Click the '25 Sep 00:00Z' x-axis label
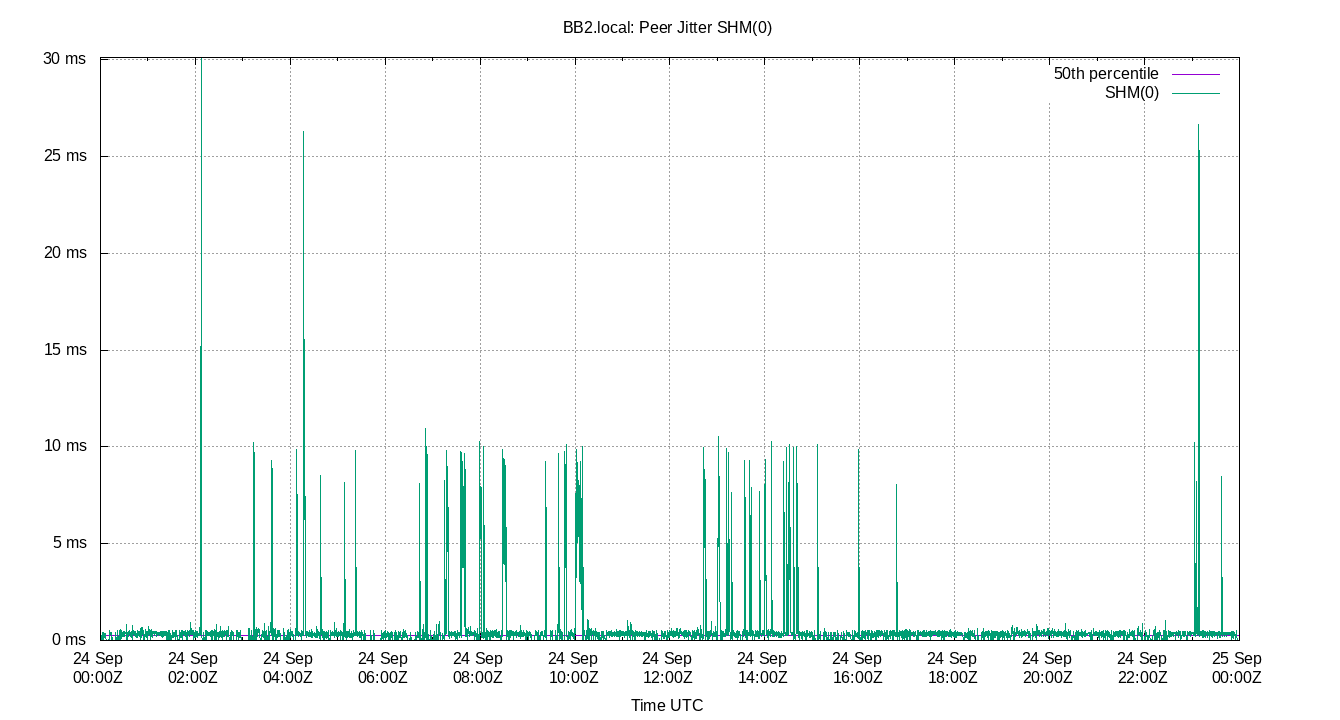Screen dimensions: 1340x720 point(1237,668)
